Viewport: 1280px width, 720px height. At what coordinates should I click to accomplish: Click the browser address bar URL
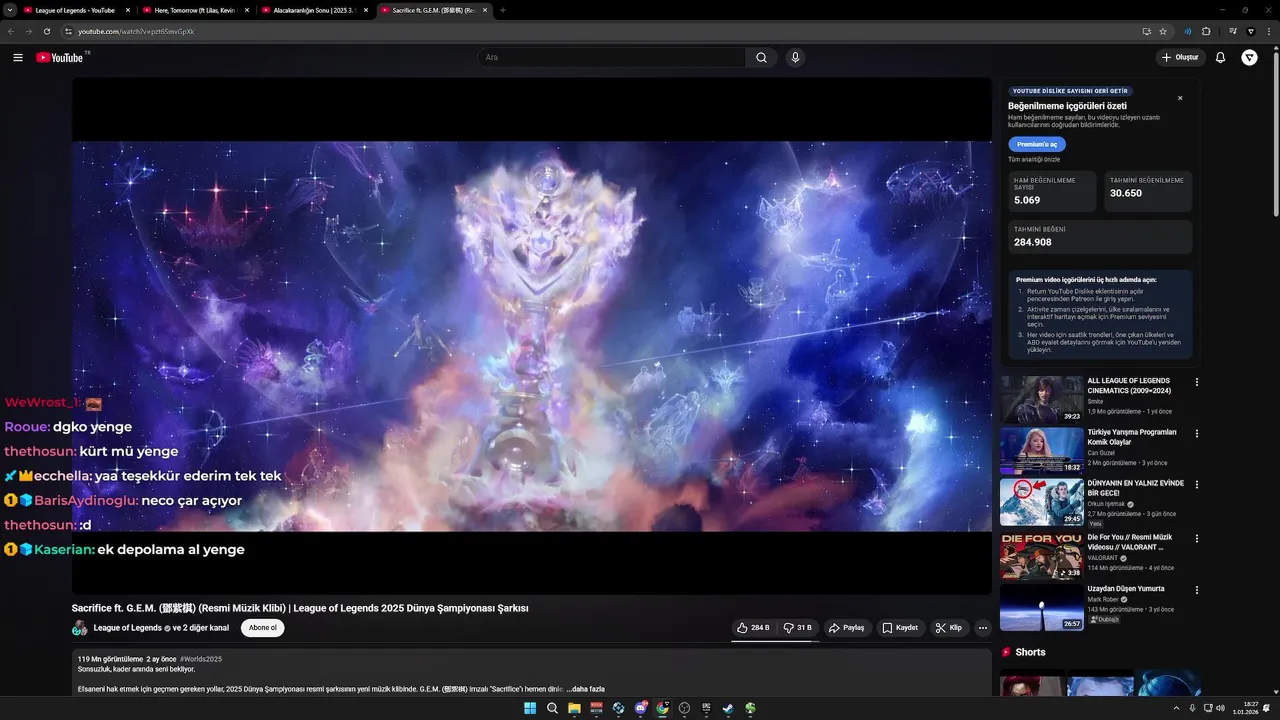click(137, 31)
